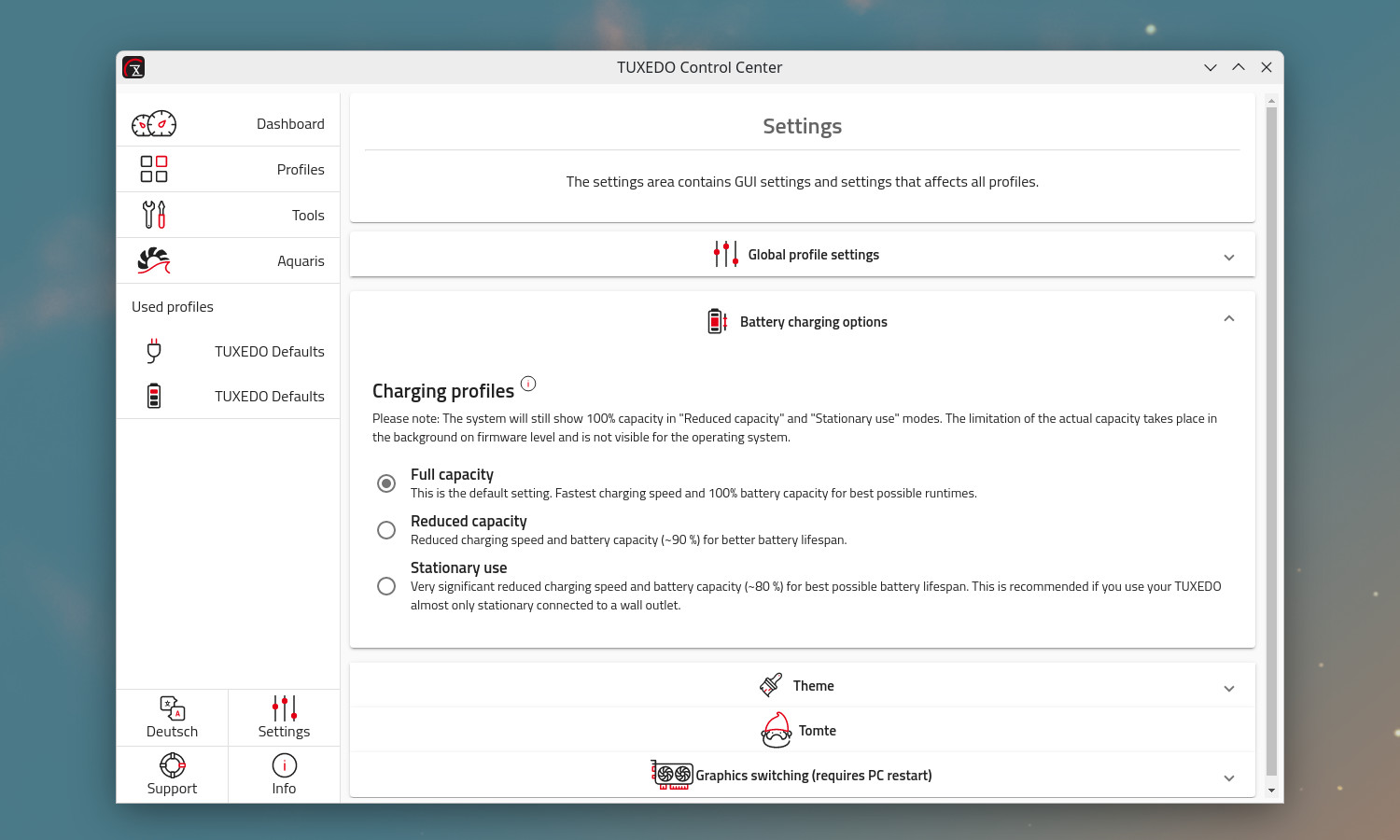Expand the Theme section chevron
1400x840 pixels.
(x=1229, y=688)
